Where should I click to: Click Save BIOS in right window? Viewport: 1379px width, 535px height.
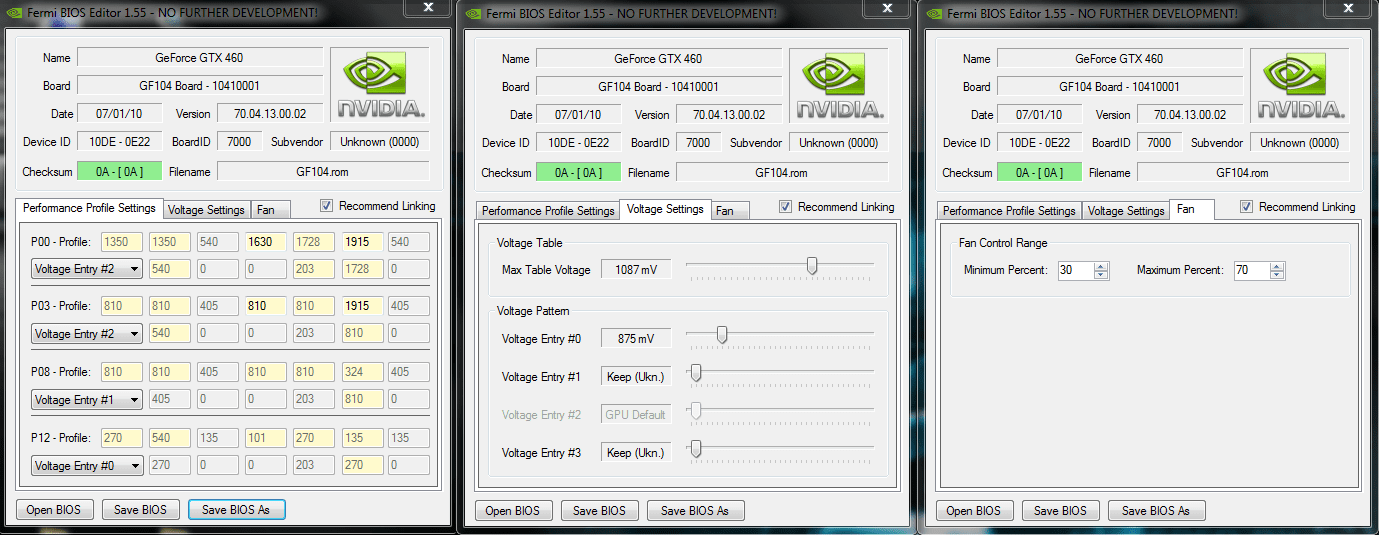(x=1060, y=511)
